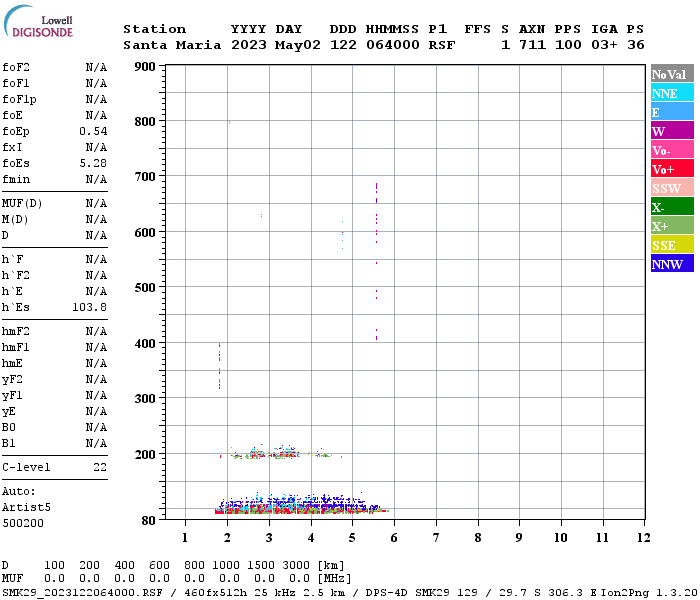Click the B1 parameter label
Screen dimensions: 700x600
tap(8, 443)
